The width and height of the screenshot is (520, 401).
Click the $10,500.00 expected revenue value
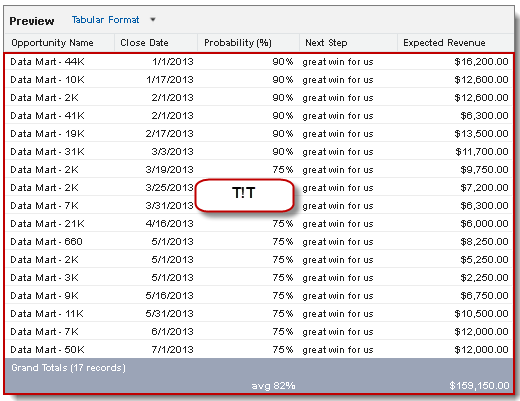(x=481, y=314)
